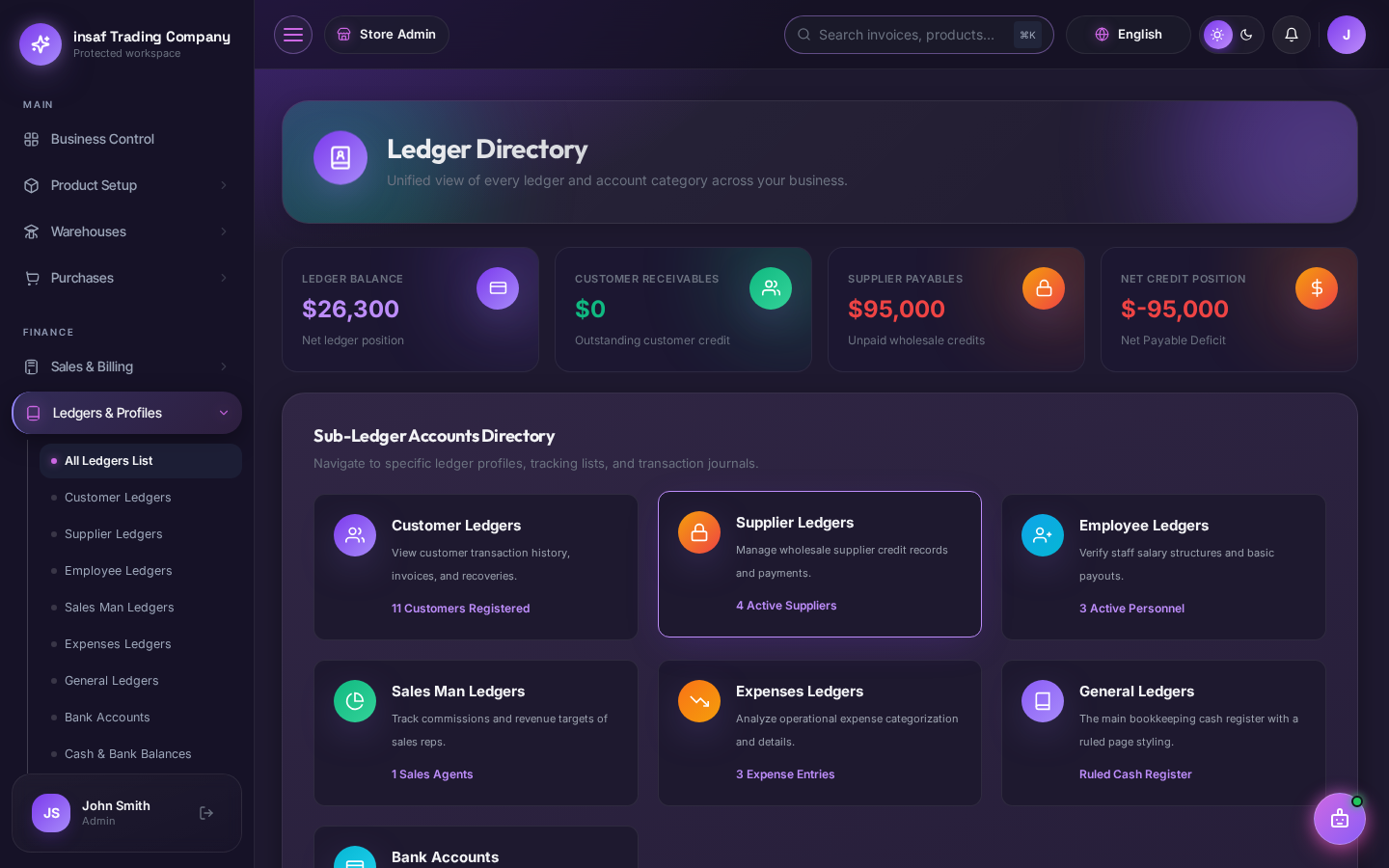Click the Product Setup box icon
1389x868 pixels.
[32, 185]
